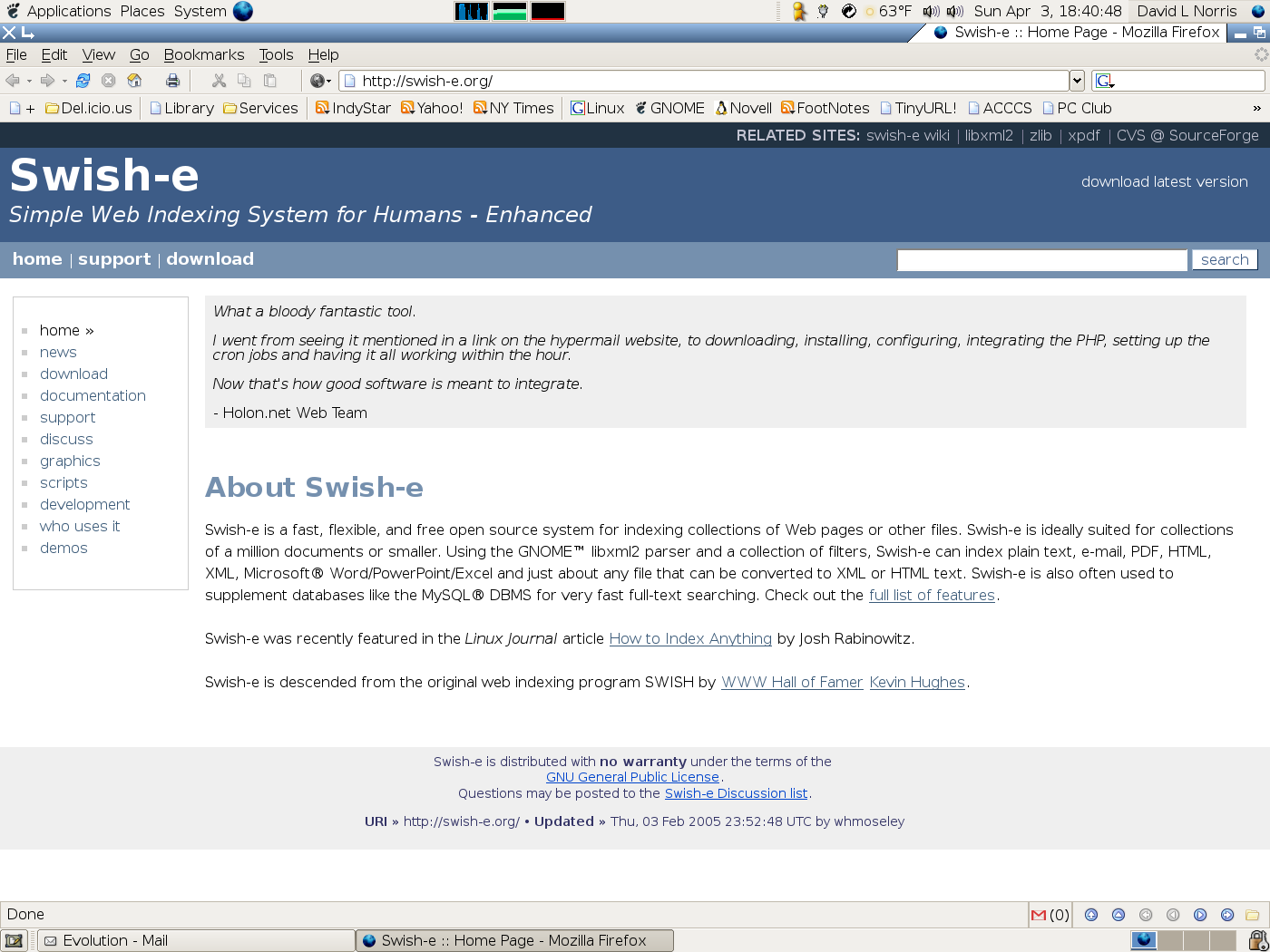Open the Kevin Hughes link
Viewport: 1270px width, 952px height.
click(x=917, y=682)
